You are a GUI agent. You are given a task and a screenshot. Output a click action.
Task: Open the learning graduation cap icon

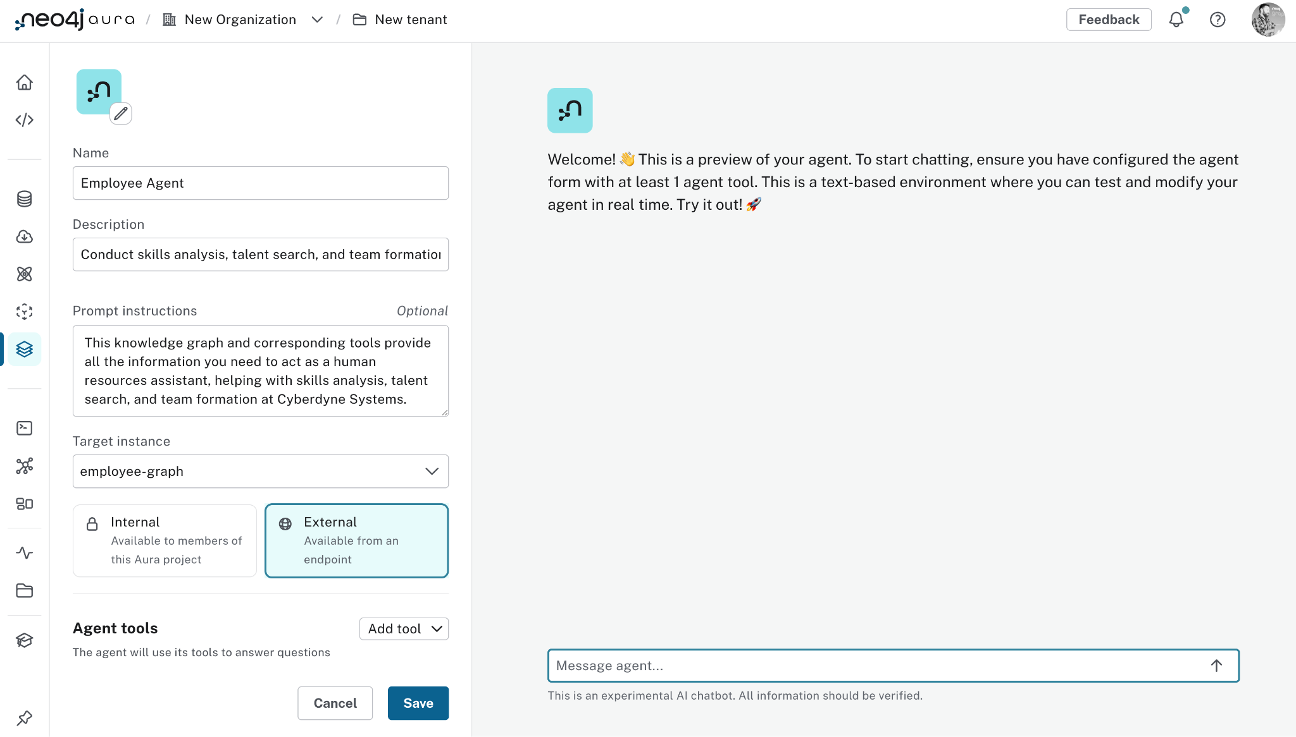click(24, 639)
